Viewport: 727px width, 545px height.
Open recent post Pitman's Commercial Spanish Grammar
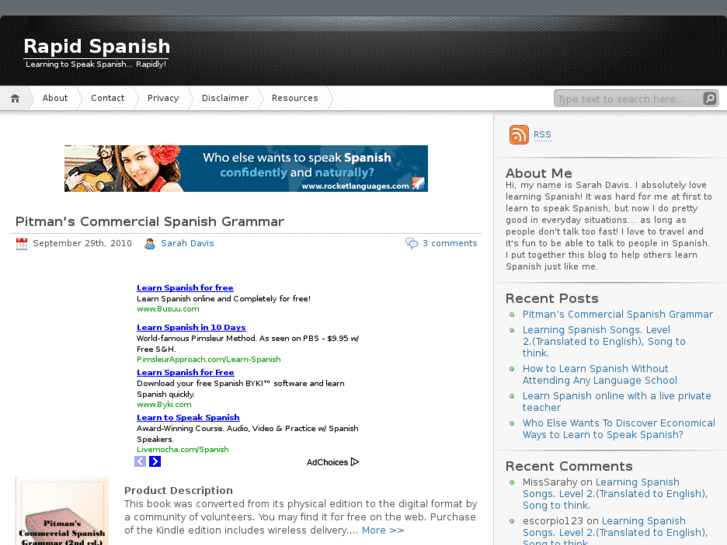[x=618, y=314]
